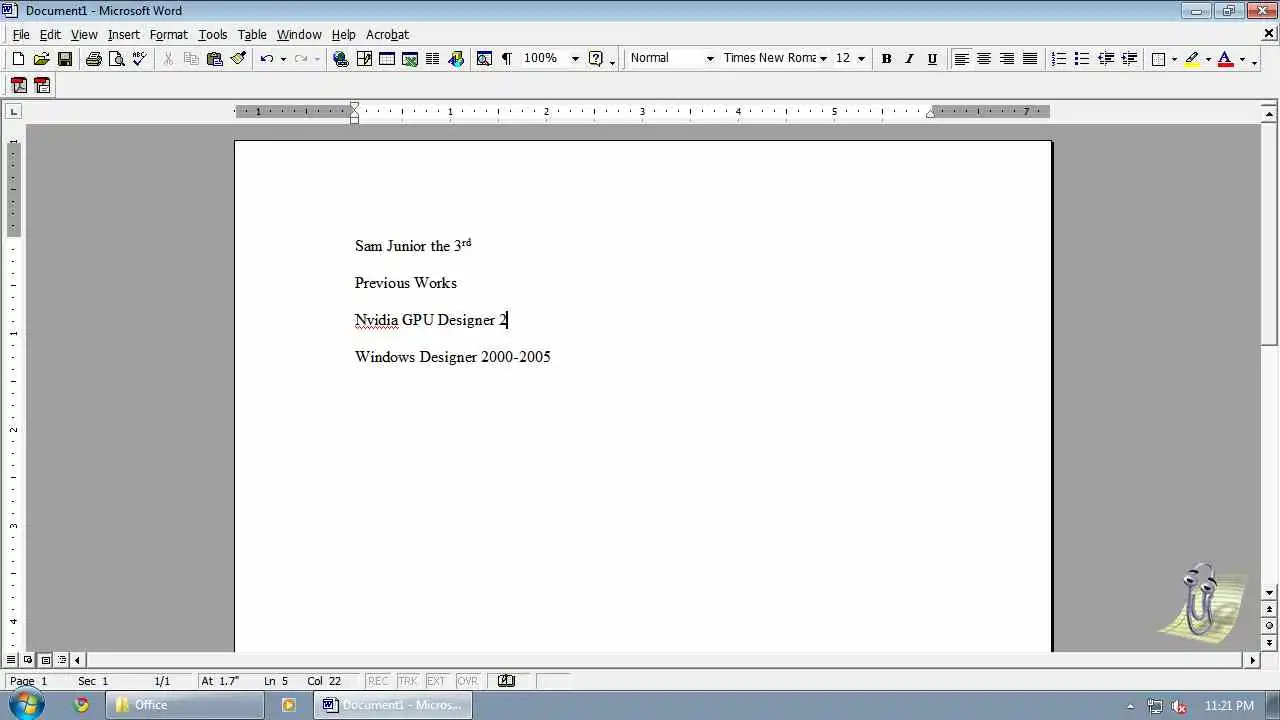This screenshot has width=1280, height=720.
Task: Set text columns
Action: [433, 59]
